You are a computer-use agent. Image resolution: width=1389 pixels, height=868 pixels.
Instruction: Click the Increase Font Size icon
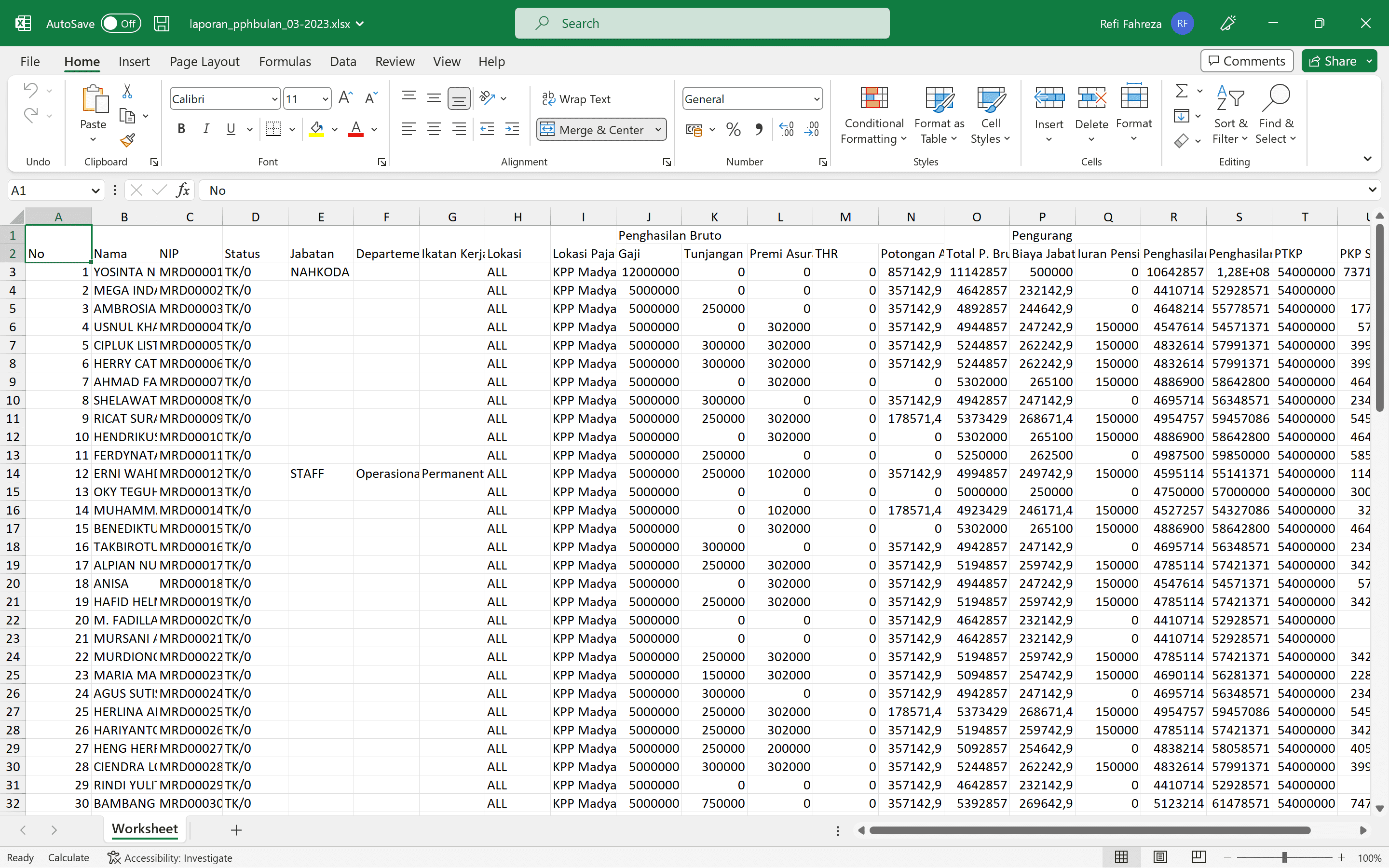pos(345,98)
